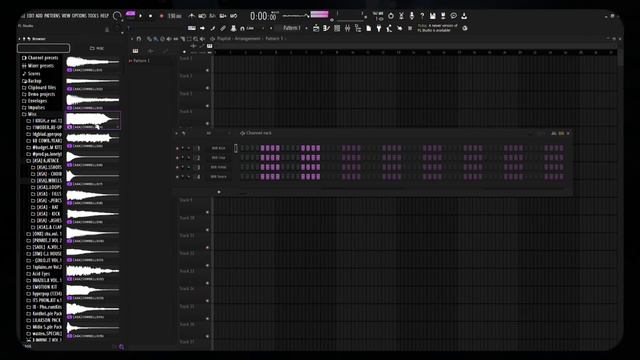Viewport: 640px width, 360px height.
Task: Collapse the Misc folder
Action: pyautogui.click(x=29, y=114)
